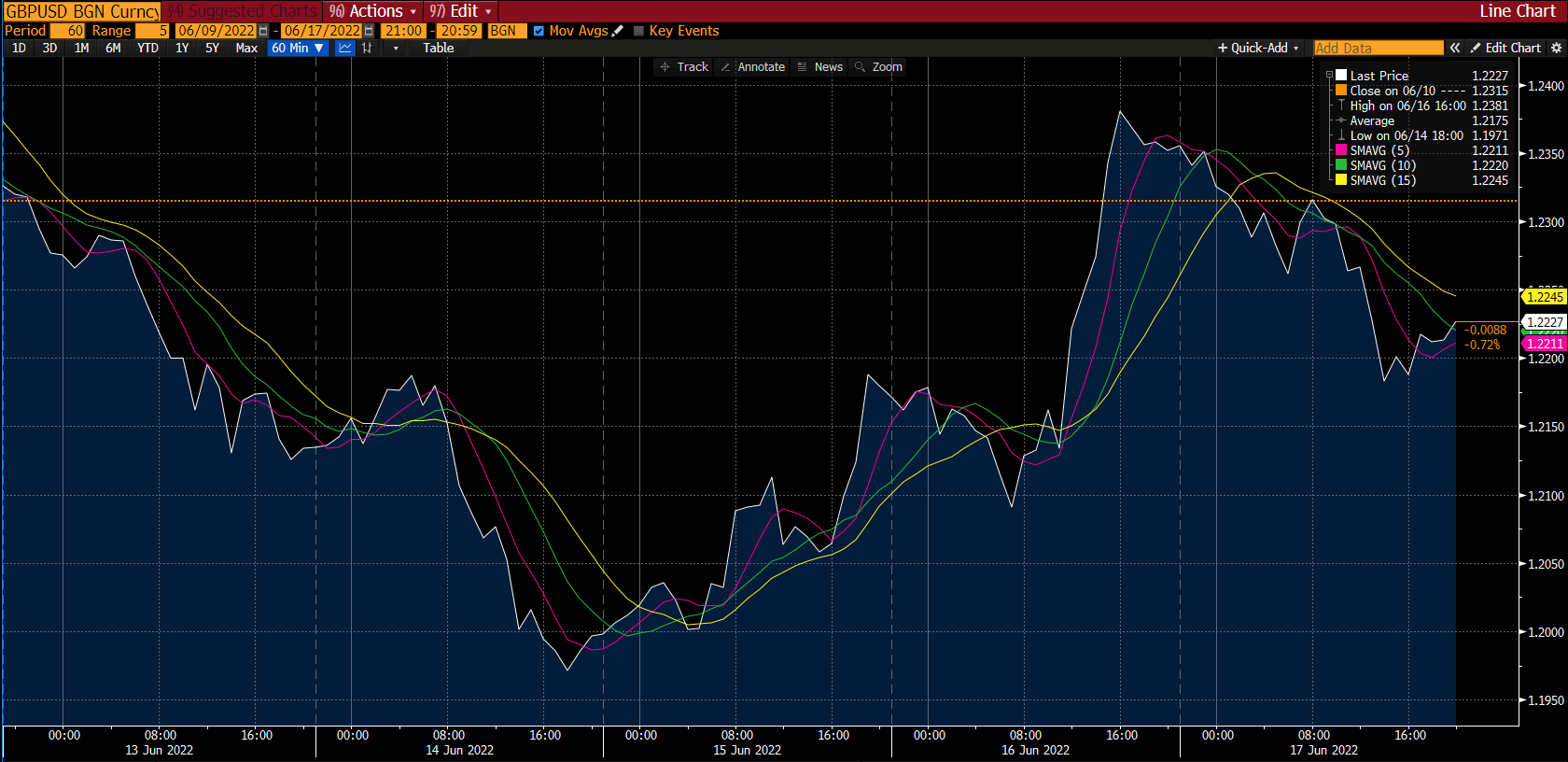This screenshot has height=762, width=1568.
Task: Activate the Track crosshair tool
Action: pos(684,67)
